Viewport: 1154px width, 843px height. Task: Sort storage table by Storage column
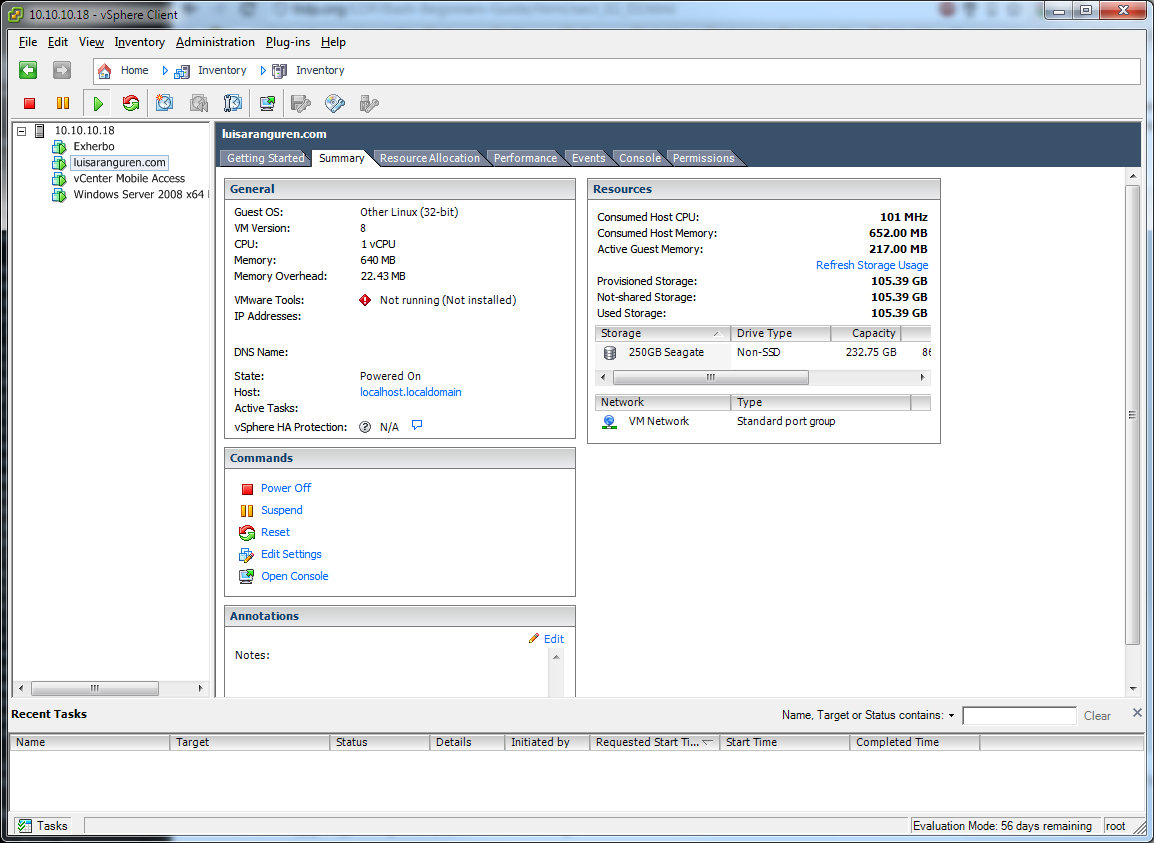662,334
